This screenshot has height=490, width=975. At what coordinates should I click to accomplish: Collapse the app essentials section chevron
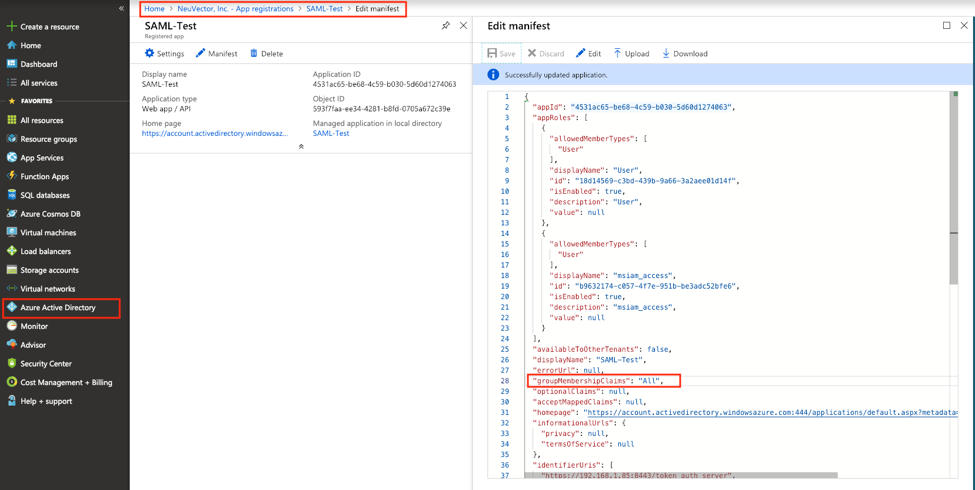point(301,147)
